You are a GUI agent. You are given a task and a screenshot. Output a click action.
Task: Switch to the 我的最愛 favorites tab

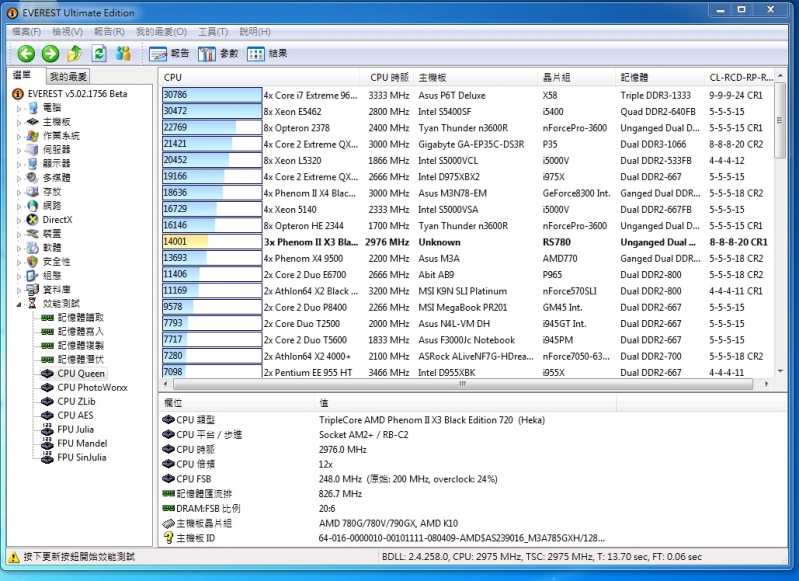click(68, 76)
